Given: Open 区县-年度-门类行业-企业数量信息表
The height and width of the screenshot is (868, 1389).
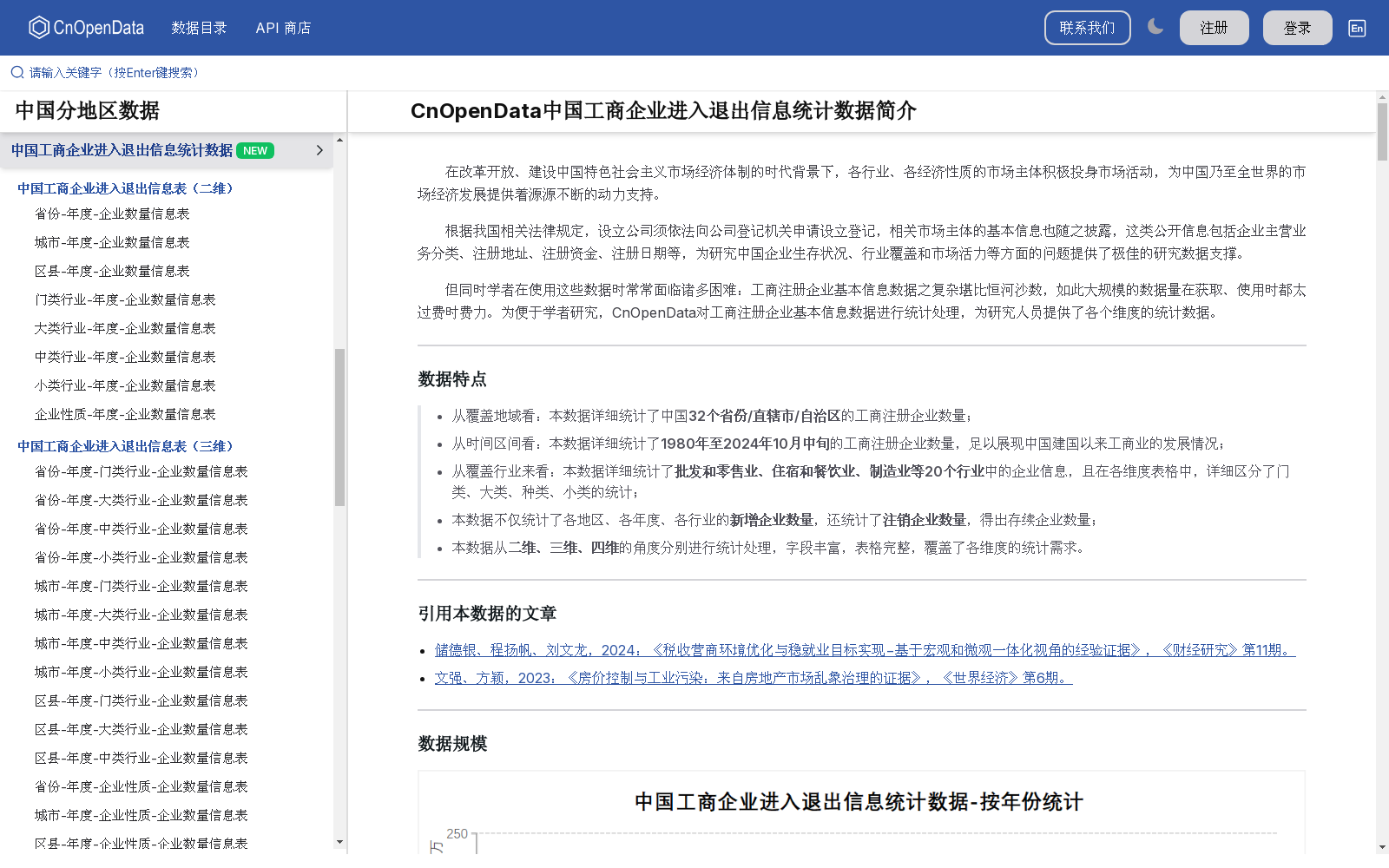Looking at the screenshot, I should point(142,700).
